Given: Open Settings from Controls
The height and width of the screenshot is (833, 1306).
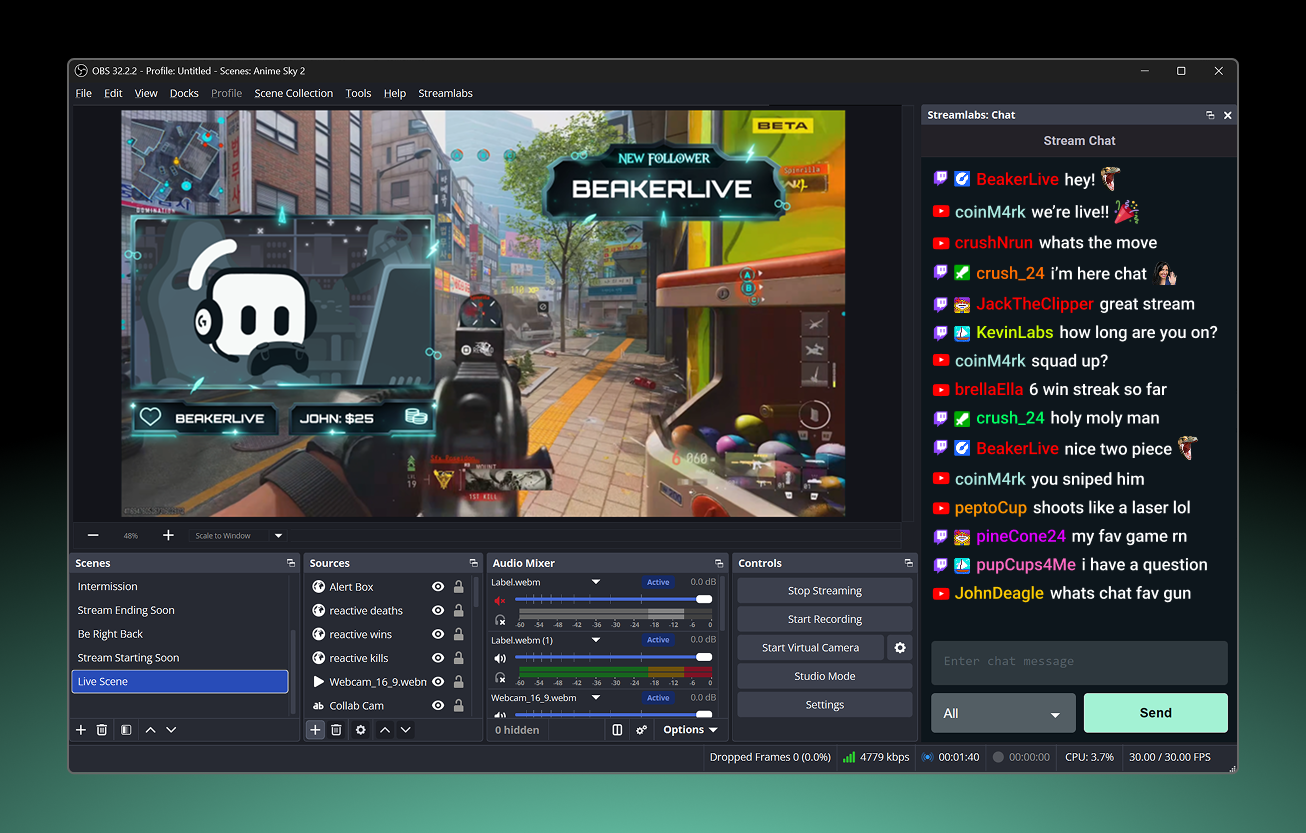Looking at the screenshot, I should coord(825,705).
